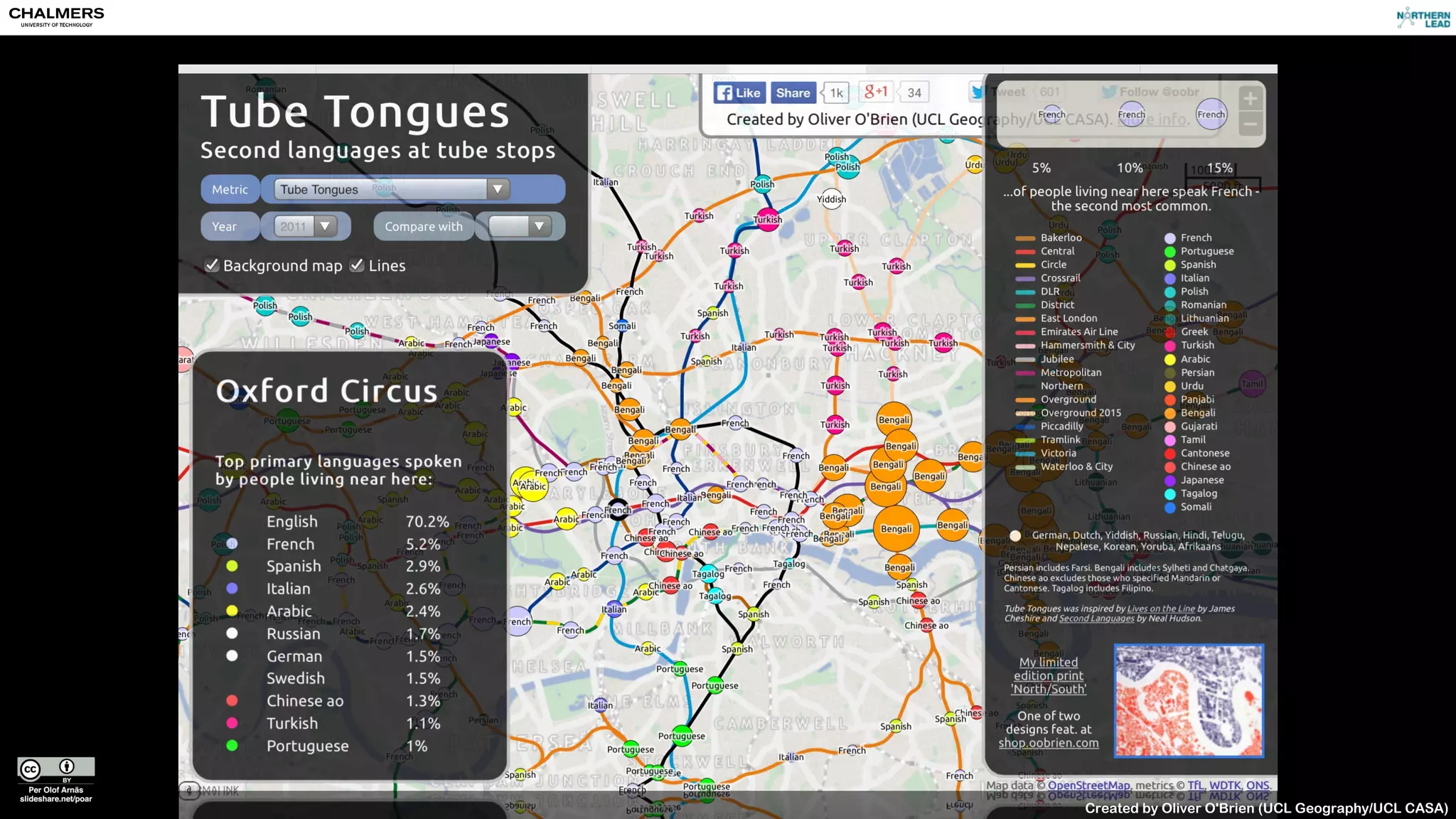Click the Facebook Like button
Viewport: 1456px width, 819px height.
point(739,92)
